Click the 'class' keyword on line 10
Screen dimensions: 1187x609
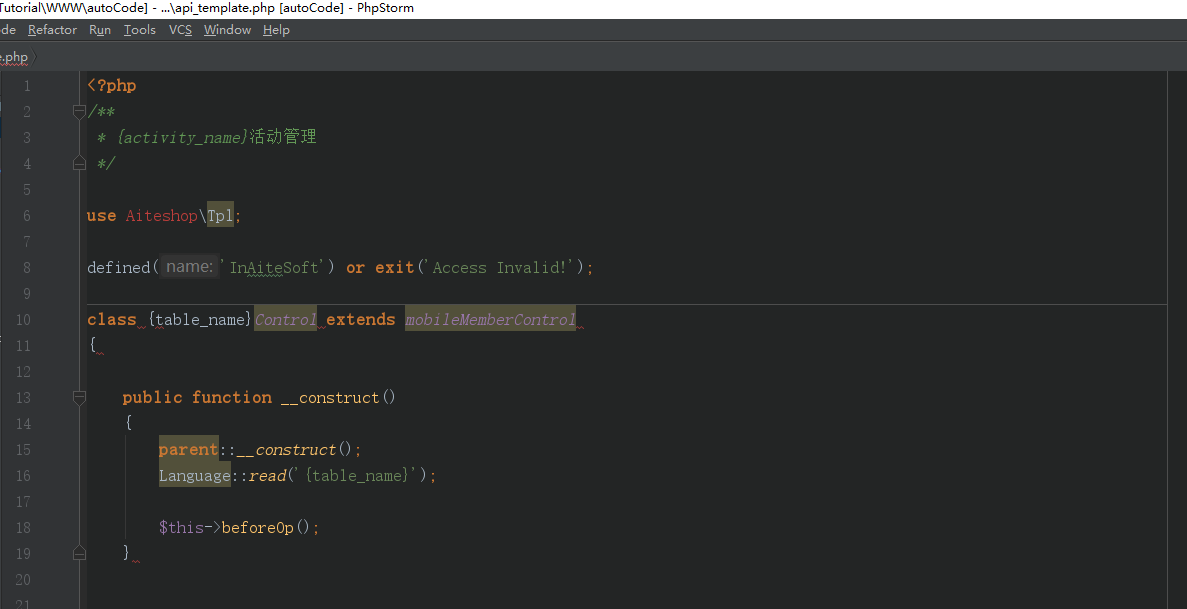click(x=111, y=320)
